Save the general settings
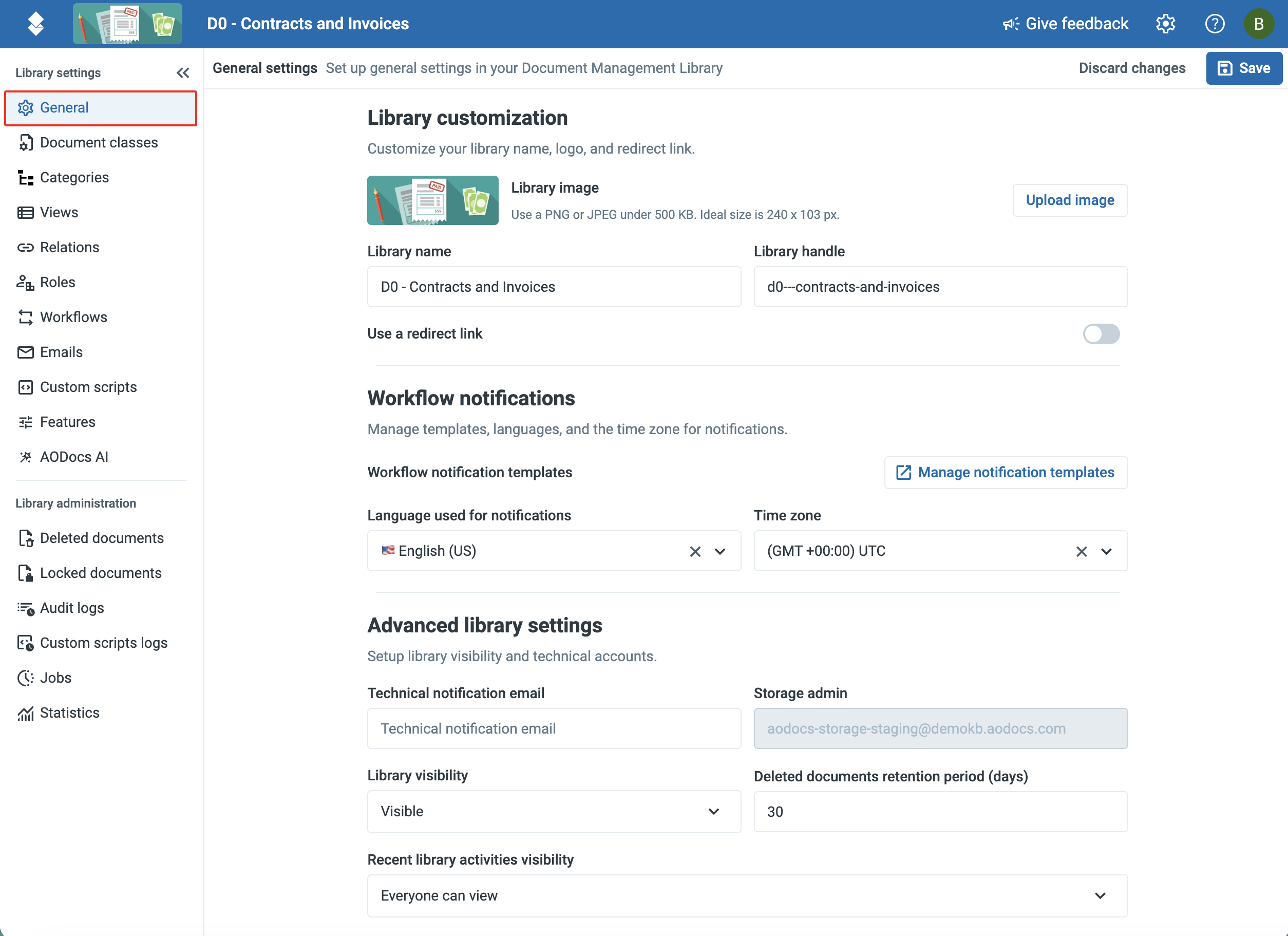Screen dimensions: 1288x936 point(1244,68)
